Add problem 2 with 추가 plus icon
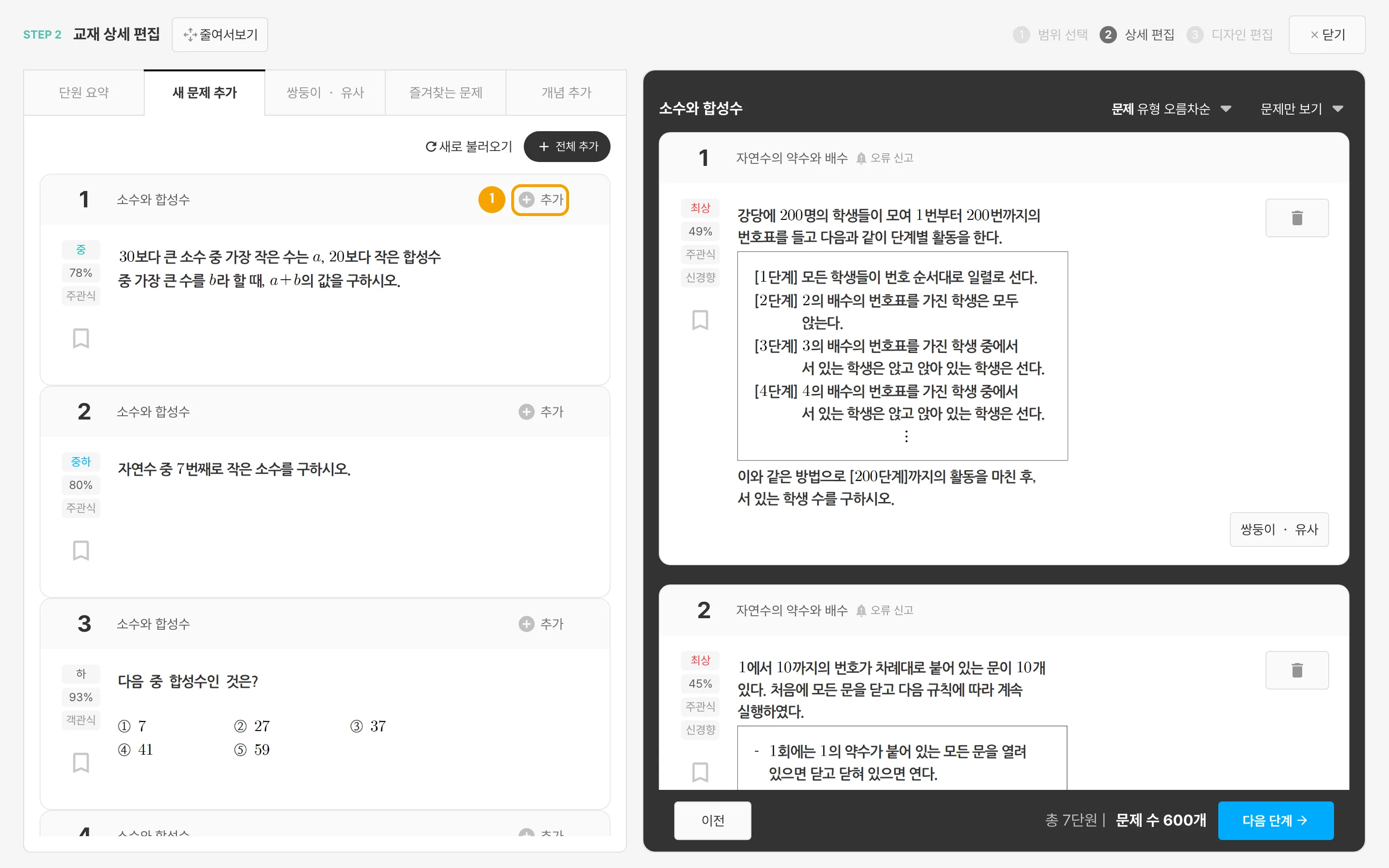1389x868 pixels. 541,412
